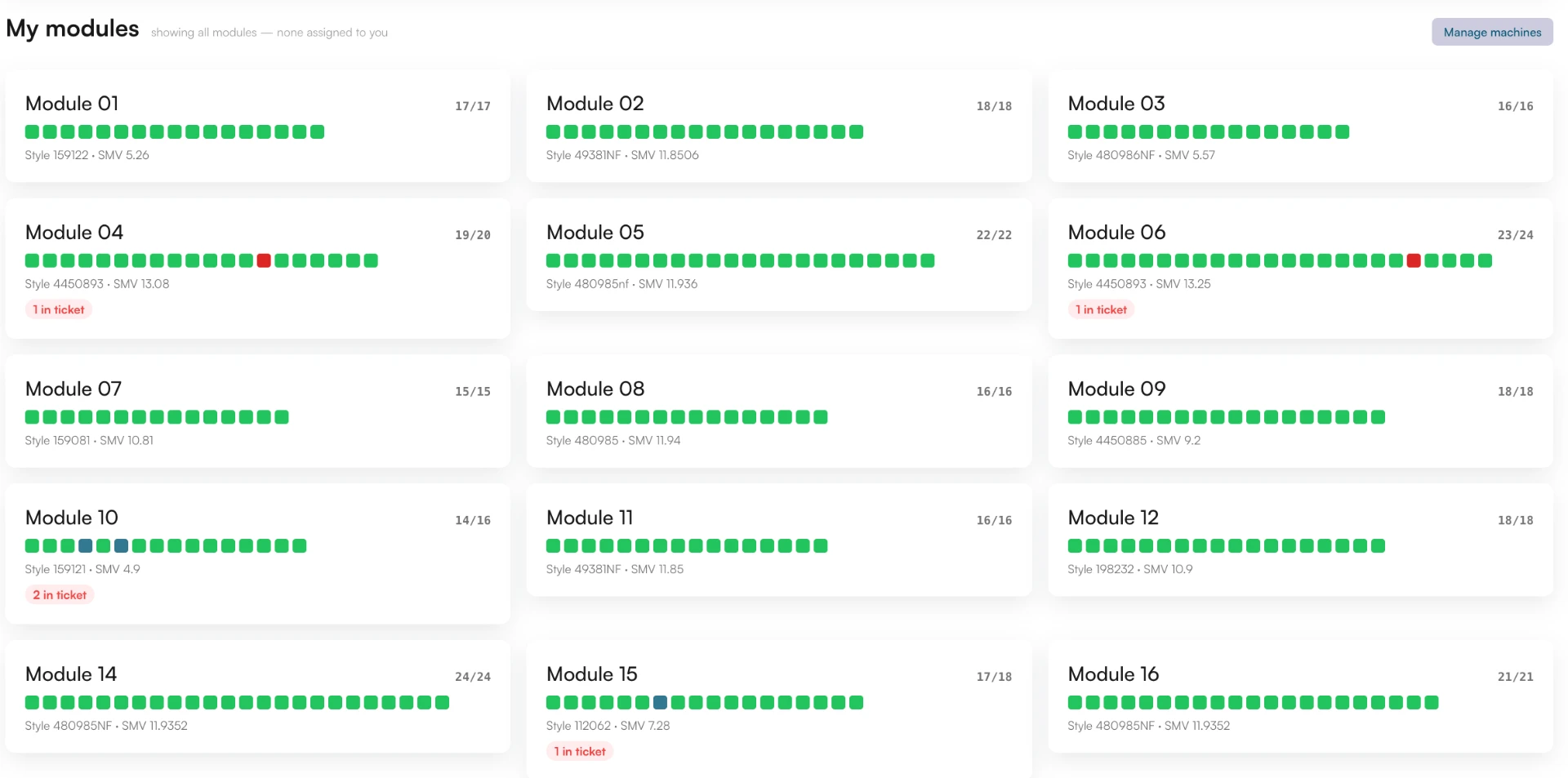Click 'Style 159081 · SMV 10.81' text
Image resolution: width=1568 pixels, height=778 pixels.
[89, 441]
